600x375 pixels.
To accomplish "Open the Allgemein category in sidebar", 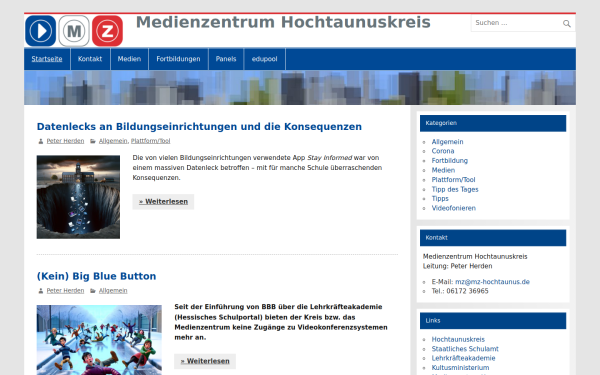I will point(447,142).
